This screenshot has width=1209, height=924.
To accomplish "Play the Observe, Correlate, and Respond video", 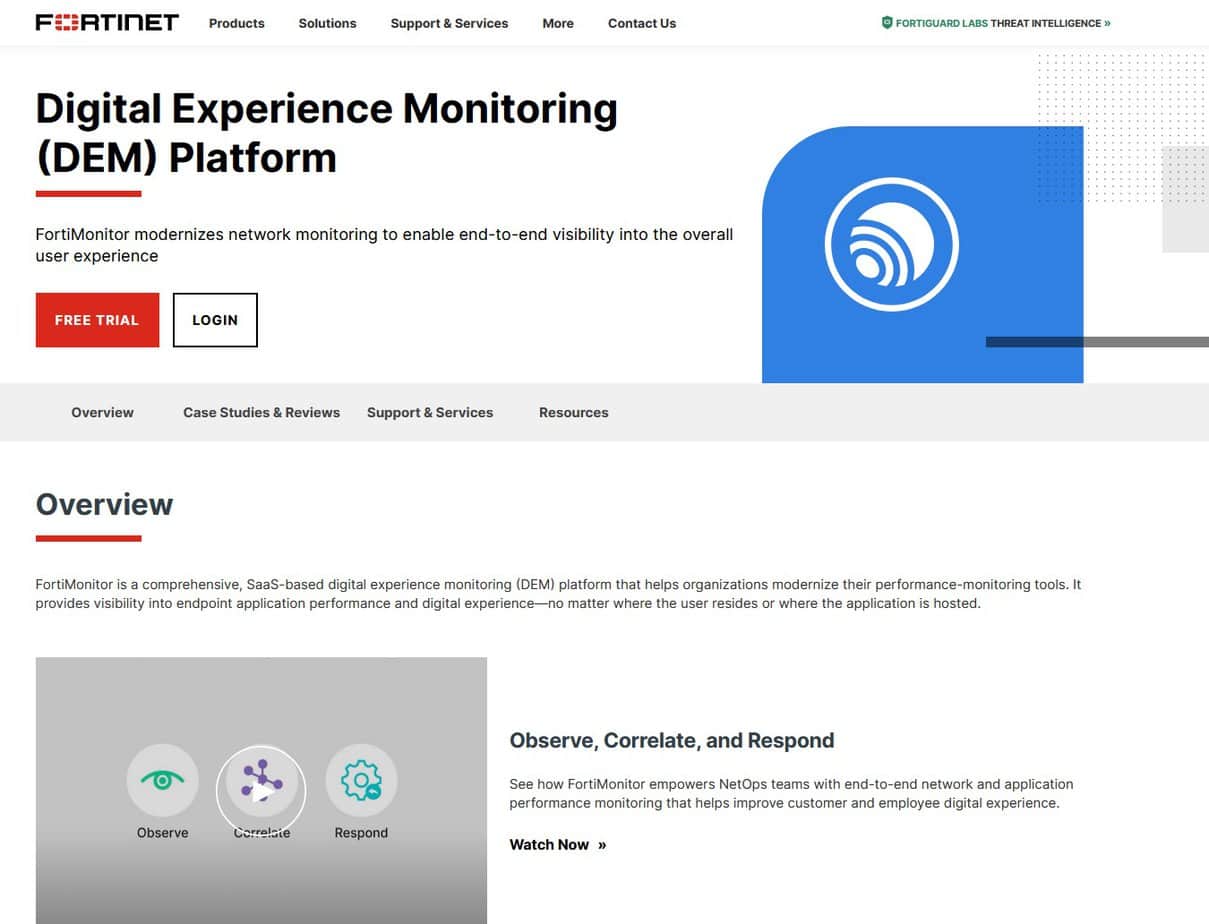I will coord(261,791).
